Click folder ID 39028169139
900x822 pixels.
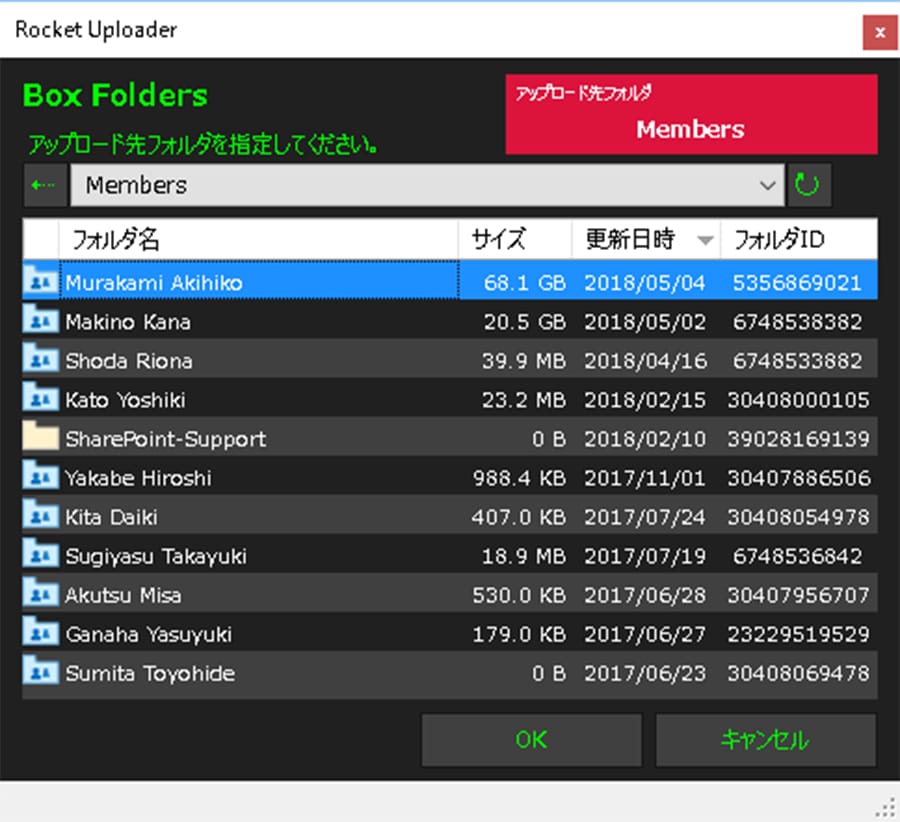click(x=798, y=439)
